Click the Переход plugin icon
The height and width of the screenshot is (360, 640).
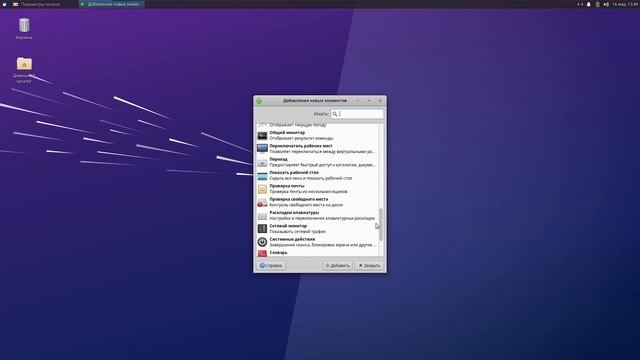262,162
